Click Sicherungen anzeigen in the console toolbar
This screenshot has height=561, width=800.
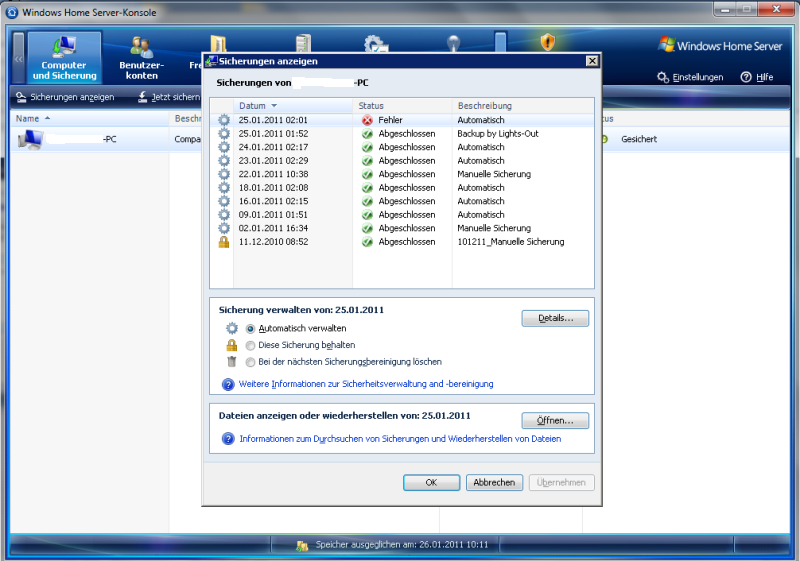(65, 97)
